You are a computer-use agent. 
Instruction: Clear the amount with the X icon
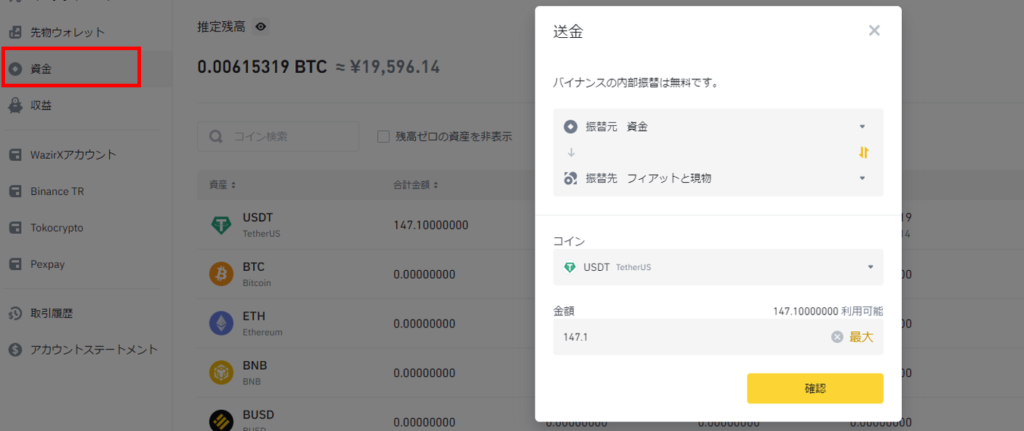point(837,337)
